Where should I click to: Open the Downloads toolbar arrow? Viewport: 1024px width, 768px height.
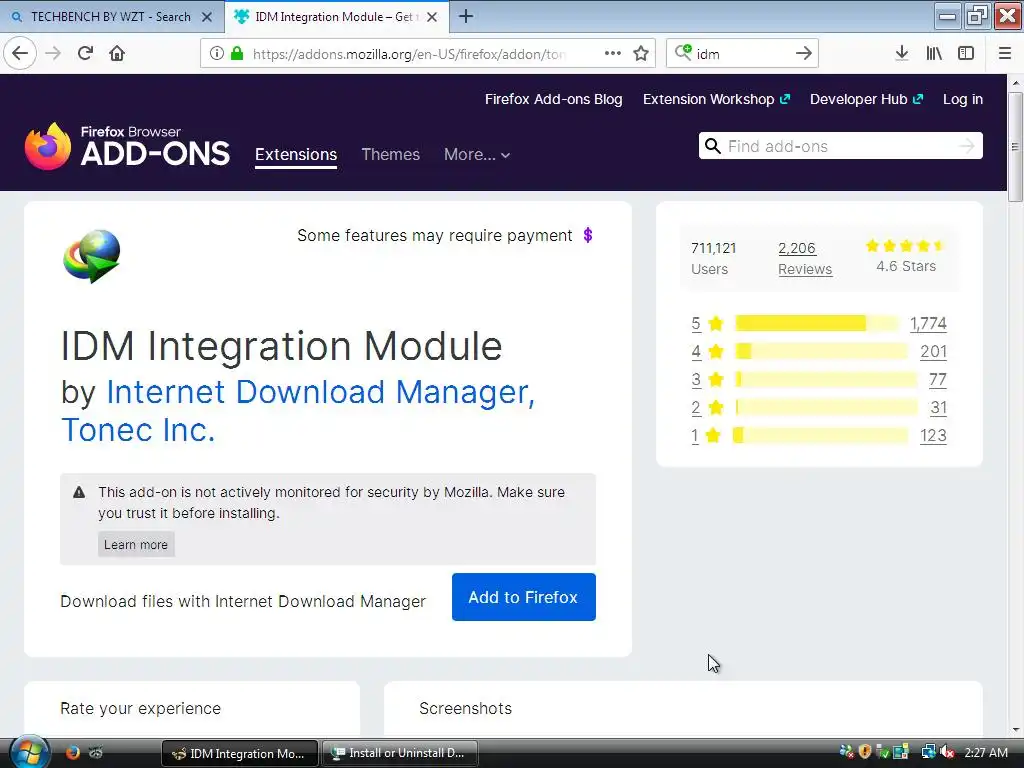point(902,53)
